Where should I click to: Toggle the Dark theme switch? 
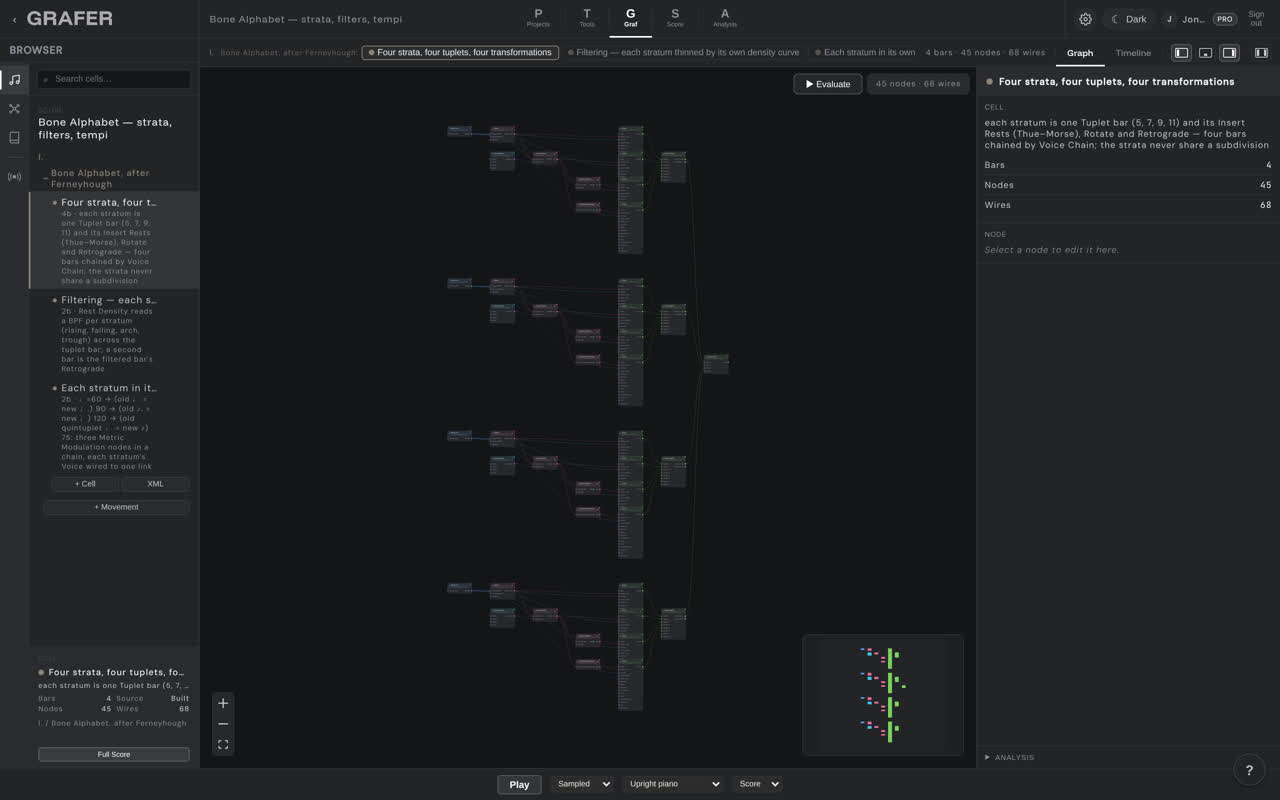click(1129, 19)
